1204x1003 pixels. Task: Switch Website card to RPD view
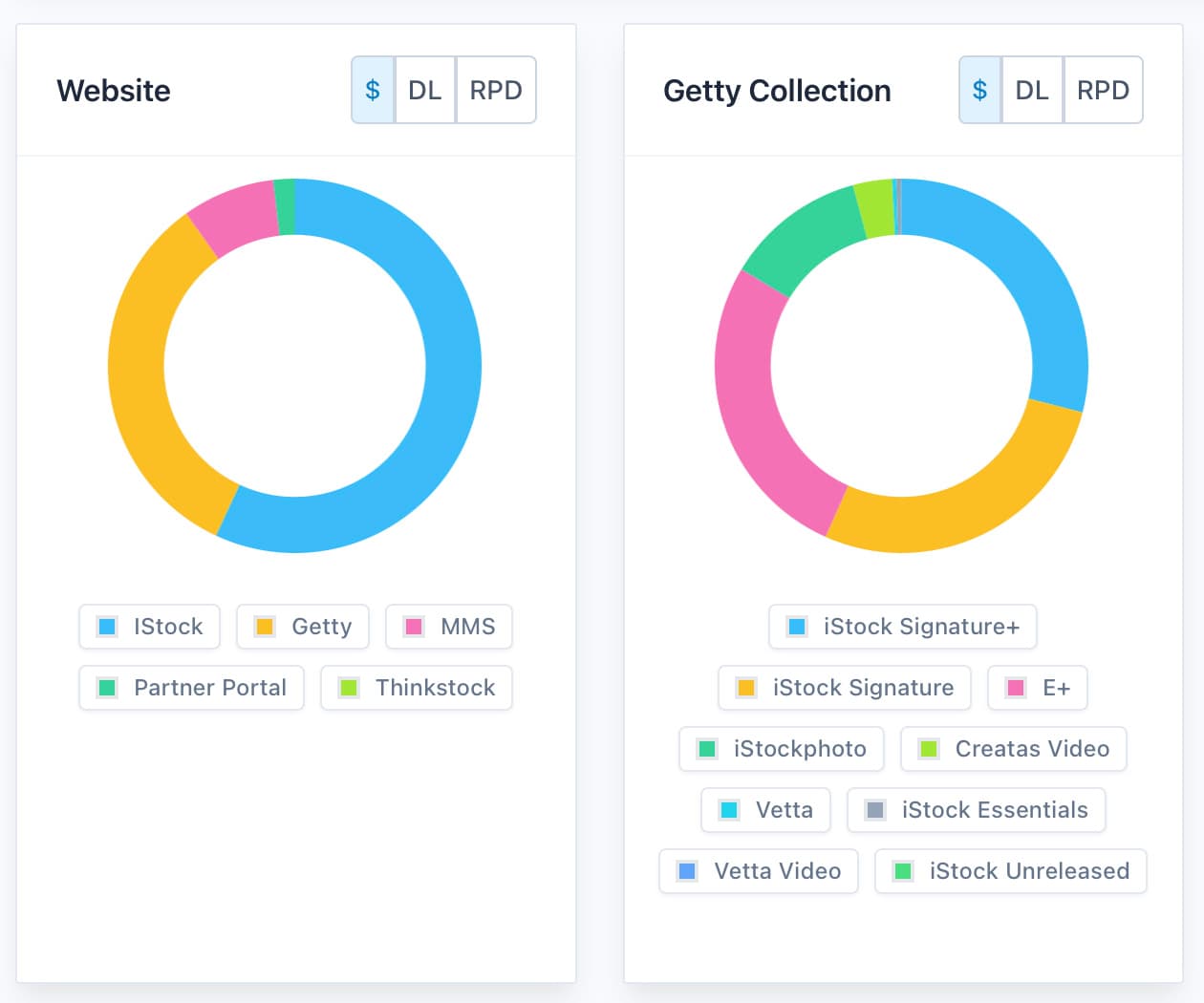coord(496,91)
